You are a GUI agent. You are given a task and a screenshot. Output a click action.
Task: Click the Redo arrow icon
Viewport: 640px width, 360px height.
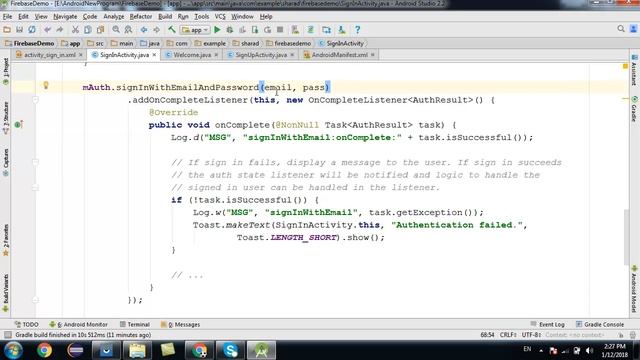[x=60, y=29]
